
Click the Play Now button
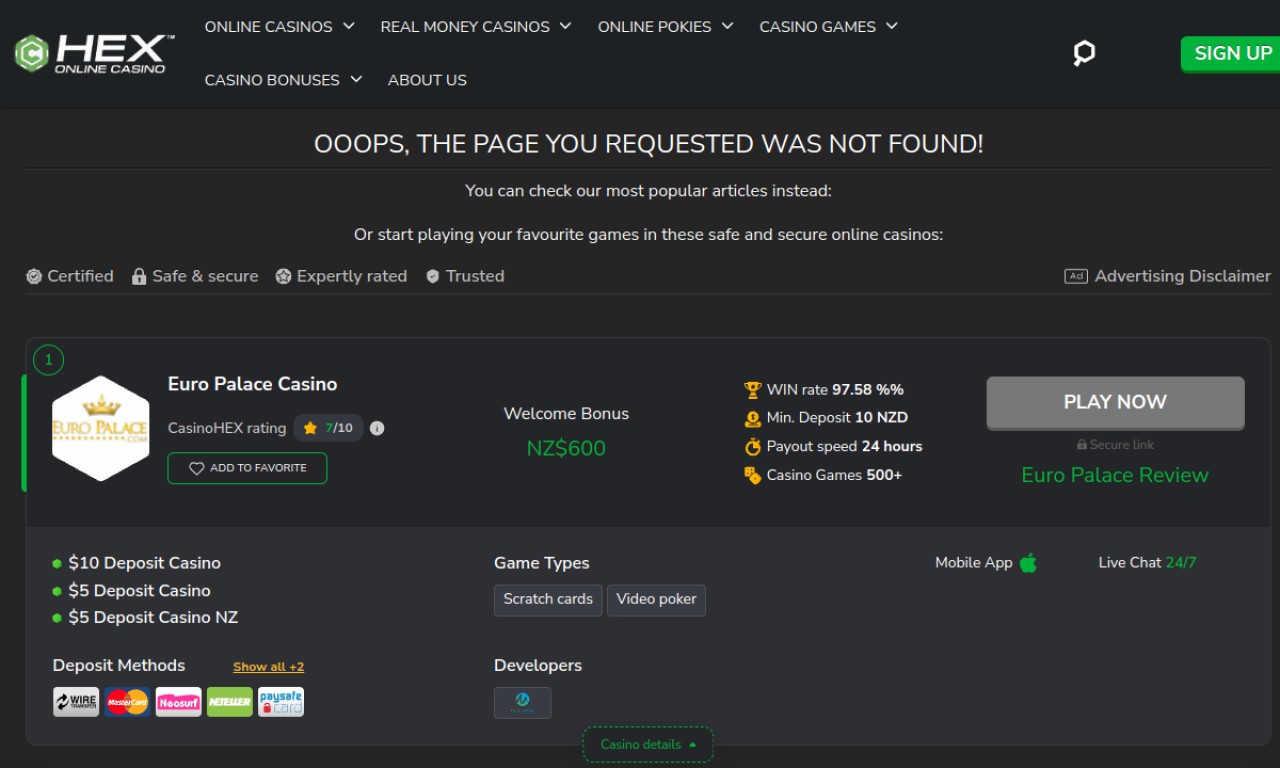(1115, 402)
